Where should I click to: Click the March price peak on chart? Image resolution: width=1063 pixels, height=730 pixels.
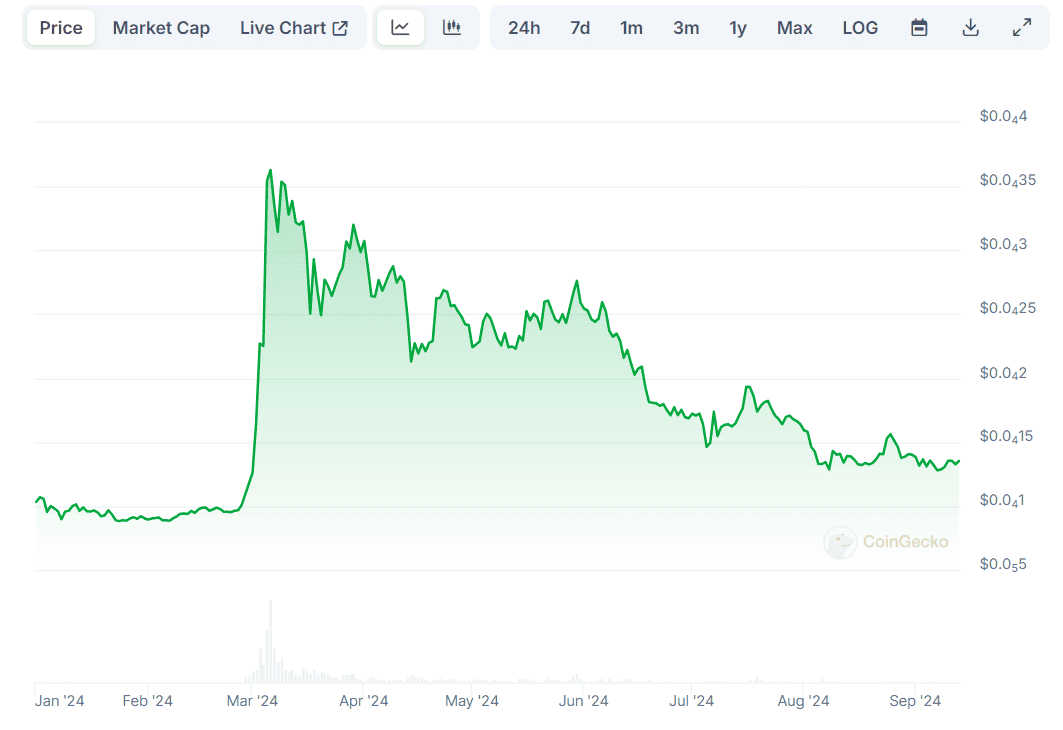point(270,170)
